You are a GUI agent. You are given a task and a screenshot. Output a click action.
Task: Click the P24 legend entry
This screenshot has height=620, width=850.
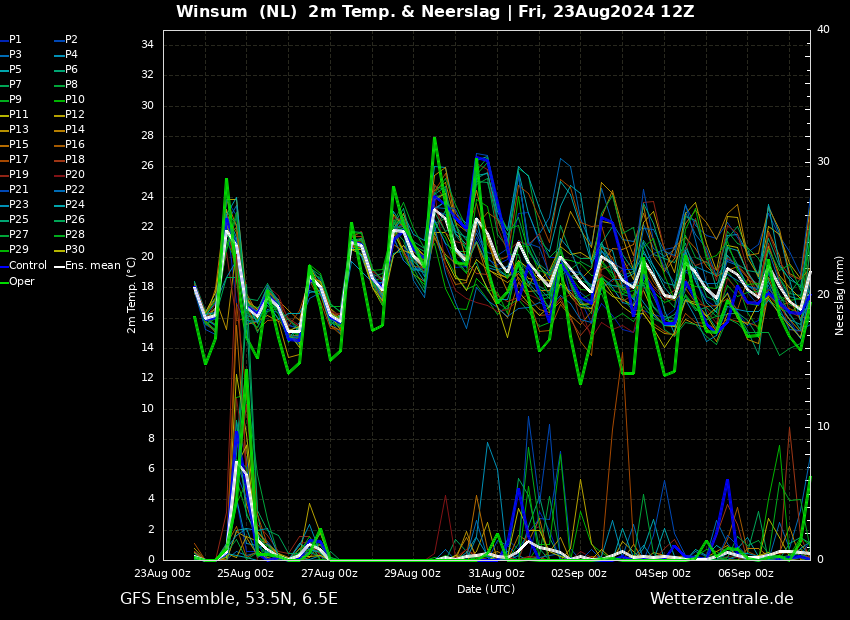pos(69,205)
